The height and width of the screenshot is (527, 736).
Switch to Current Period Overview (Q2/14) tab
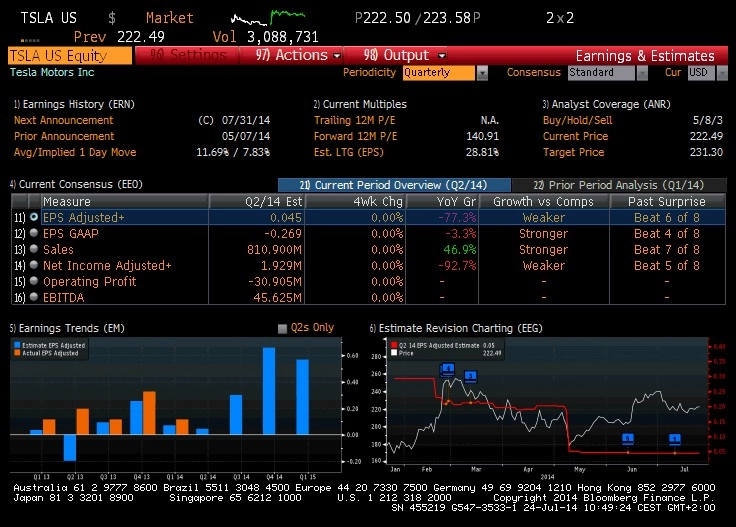tap(394, 185)
